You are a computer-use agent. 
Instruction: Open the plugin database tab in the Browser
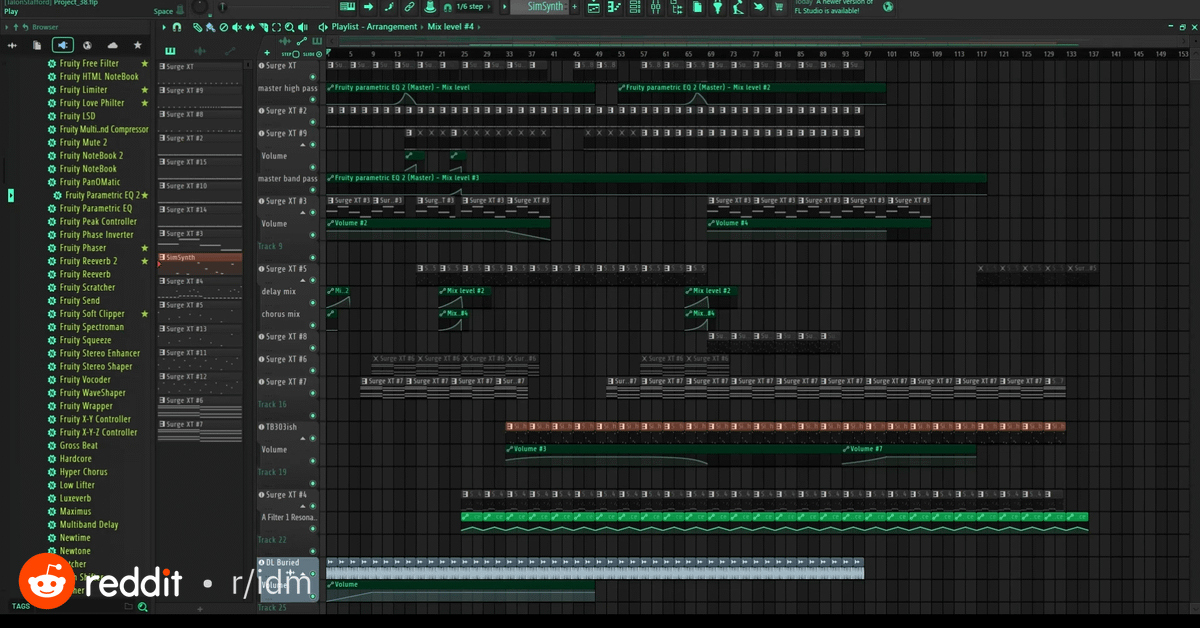62,45
